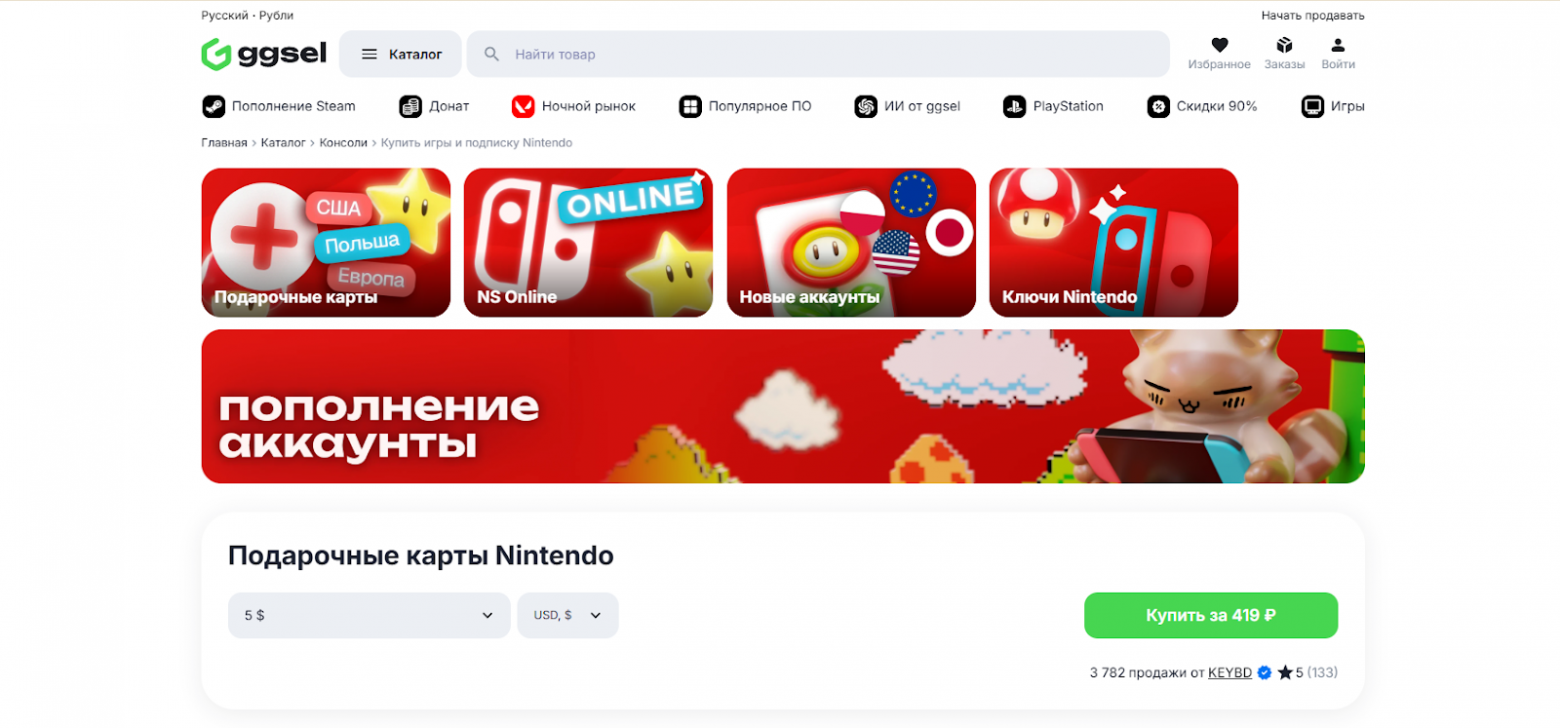Open seller KEYBD link

(x=1230, y=673)
